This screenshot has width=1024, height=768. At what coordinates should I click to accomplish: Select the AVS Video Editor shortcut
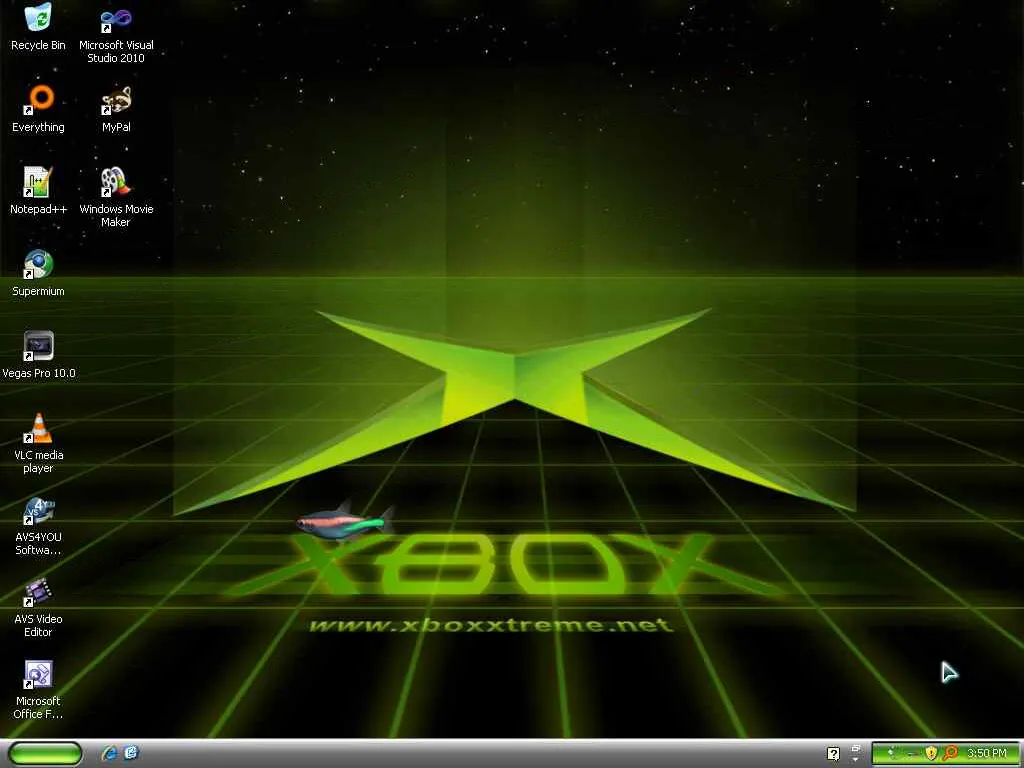click(38, 607)
